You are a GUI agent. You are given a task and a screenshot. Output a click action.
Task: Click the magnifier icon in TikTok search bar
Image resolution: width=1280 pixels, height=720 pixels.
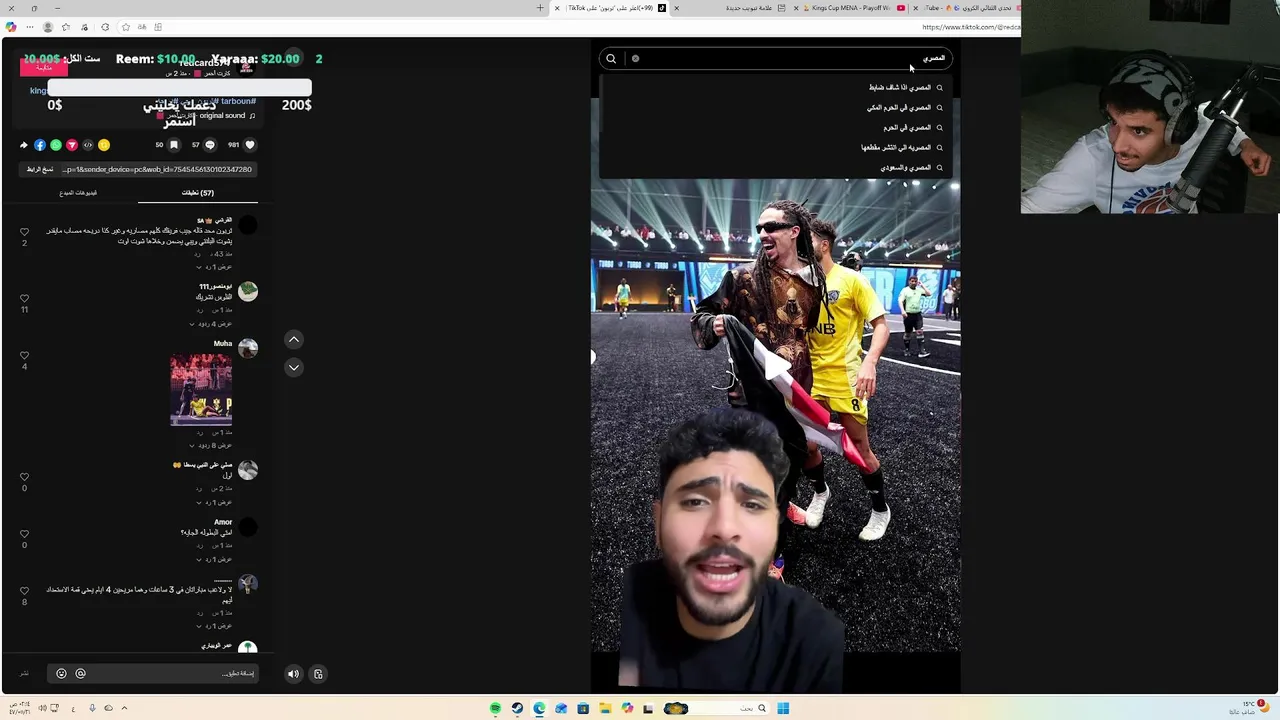coord(611,59)
